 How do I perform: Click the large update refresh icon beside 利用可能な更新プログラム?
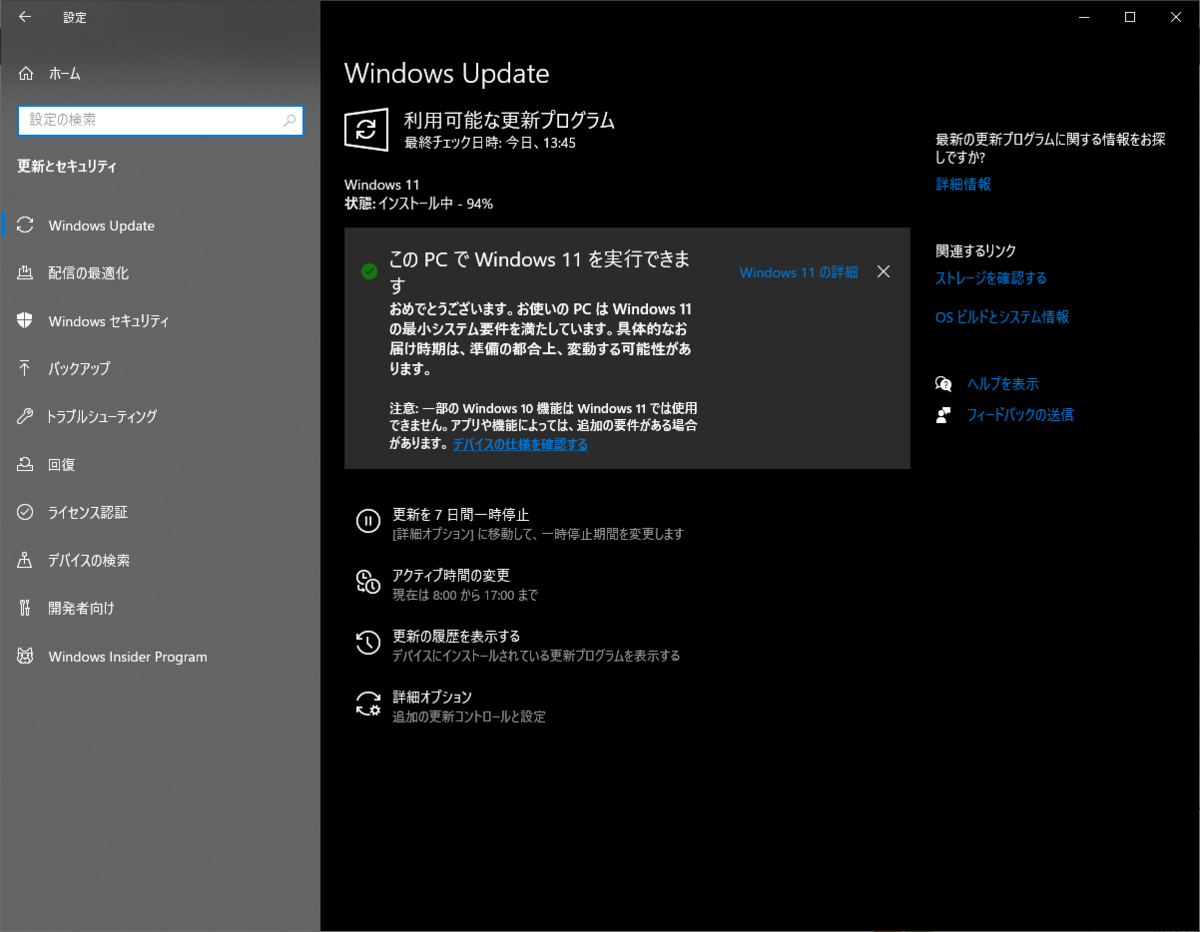coord(366,130)
